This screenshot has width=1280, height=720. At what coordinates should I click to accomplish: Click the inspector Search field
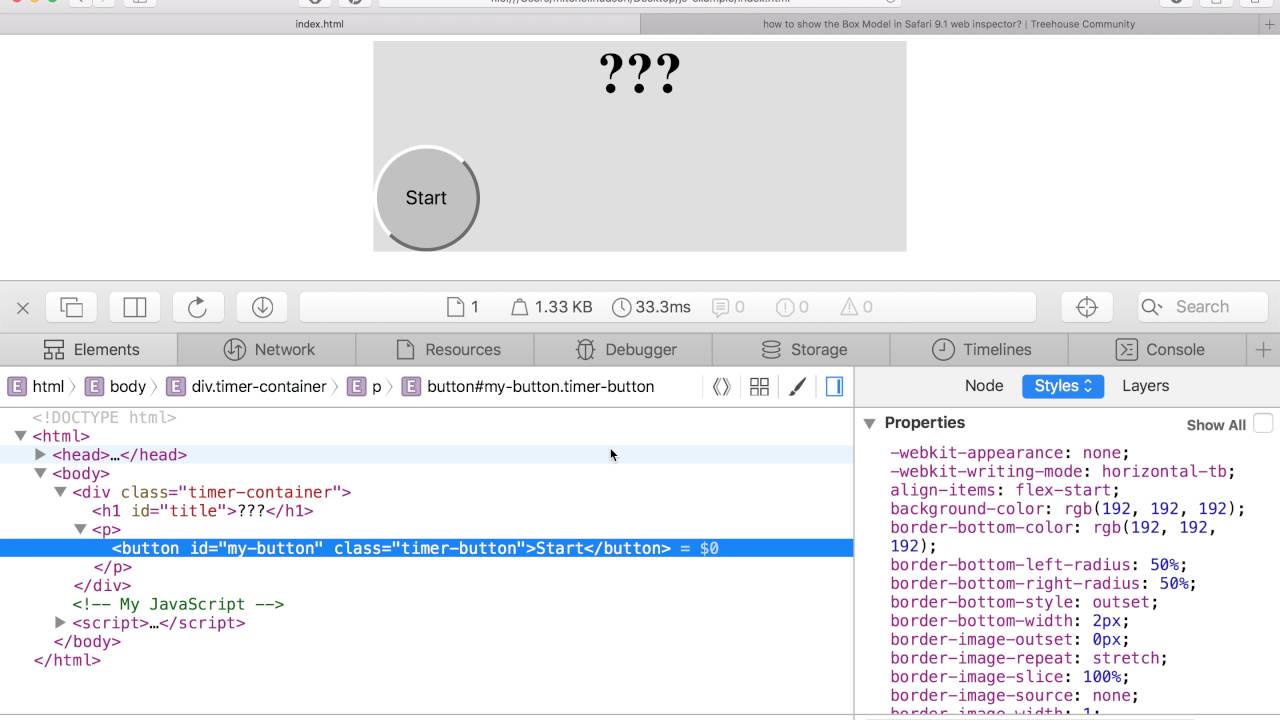(x=1203, y=307)
